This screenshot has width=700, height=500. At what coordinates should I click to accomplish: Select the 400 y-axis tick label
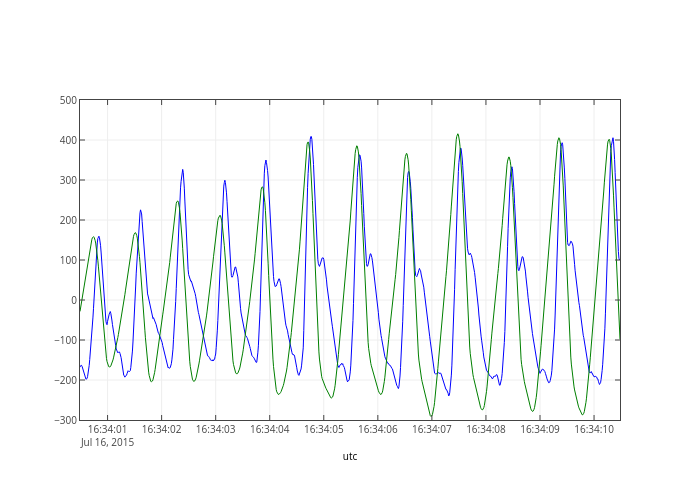point(68,140)
